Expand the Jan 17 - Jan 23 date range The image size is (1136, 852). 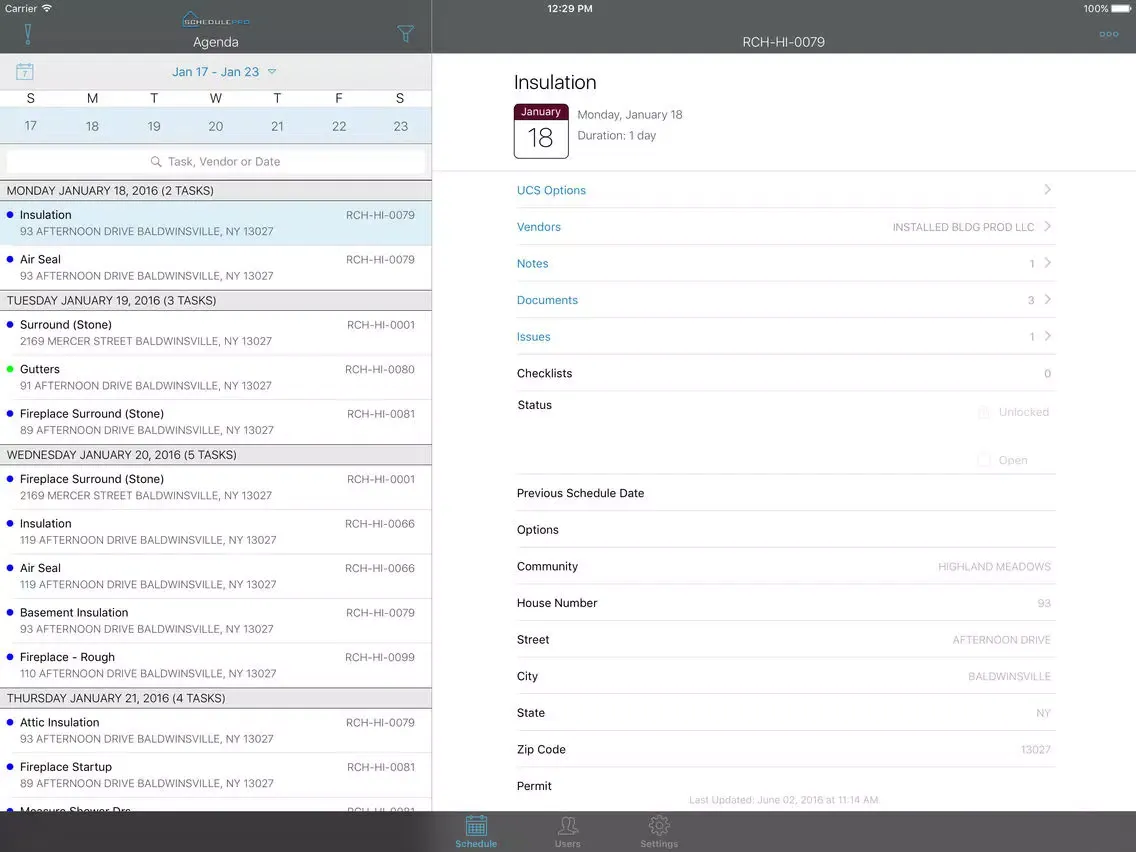click(x=224, y=72)
